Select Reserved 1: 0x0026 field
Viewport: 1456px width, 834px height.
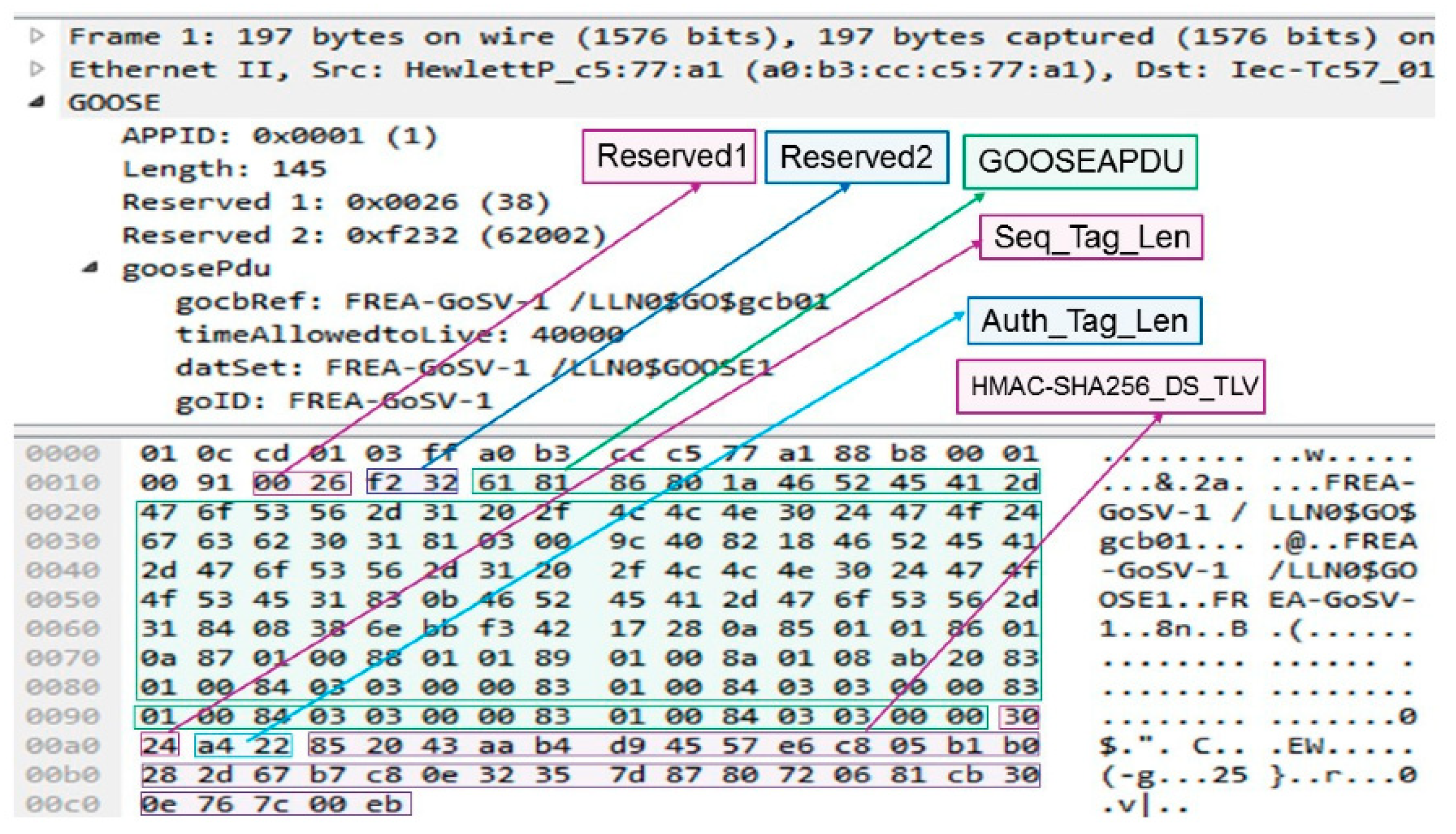(x=336, y=202)
